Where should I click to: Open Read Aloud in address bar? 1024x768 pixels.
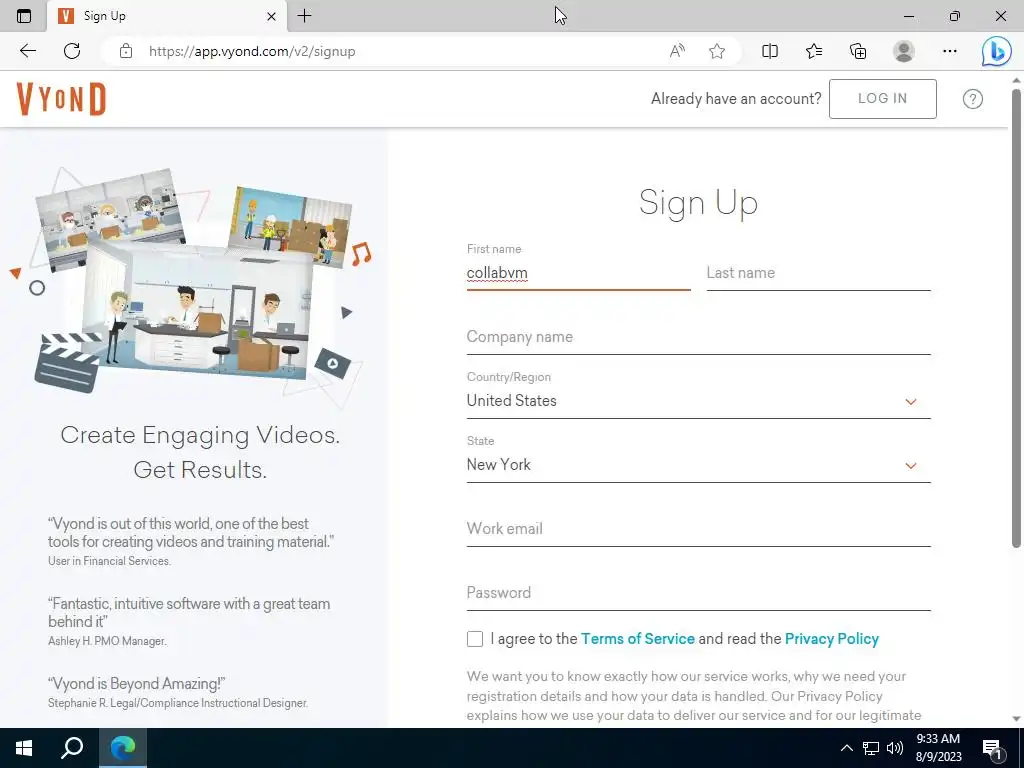pyautogui.click(x=677, y=51)
